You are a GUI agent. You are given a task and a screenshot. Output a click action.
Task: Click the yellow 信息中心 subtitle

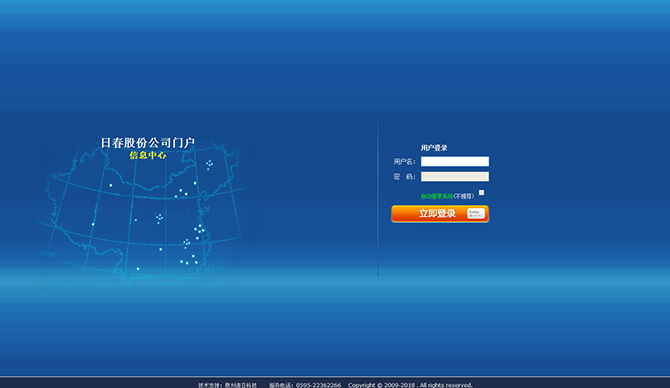[147, 155]
